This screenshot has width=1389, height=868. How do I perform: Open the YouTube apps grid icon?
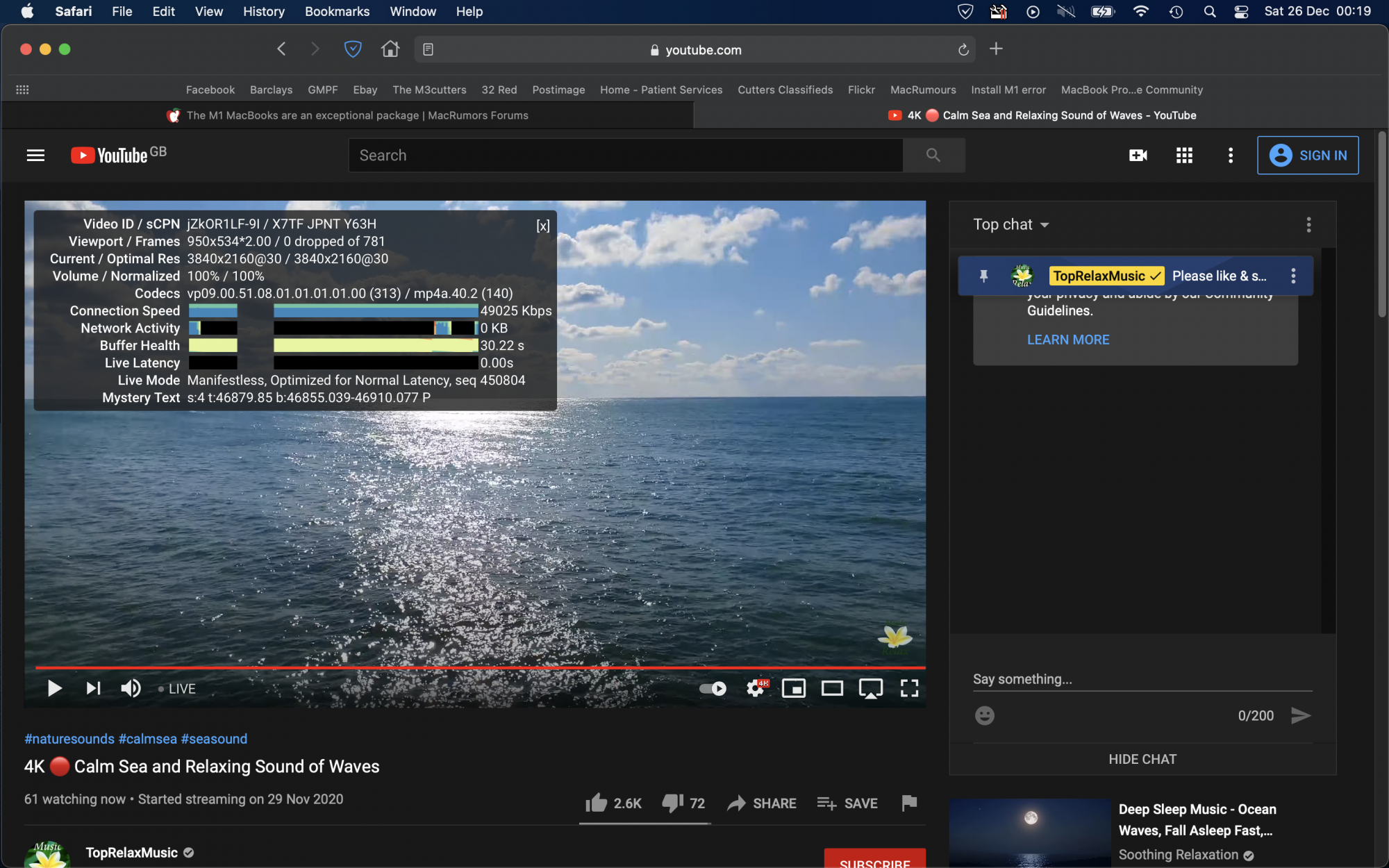pos(1184,156)
